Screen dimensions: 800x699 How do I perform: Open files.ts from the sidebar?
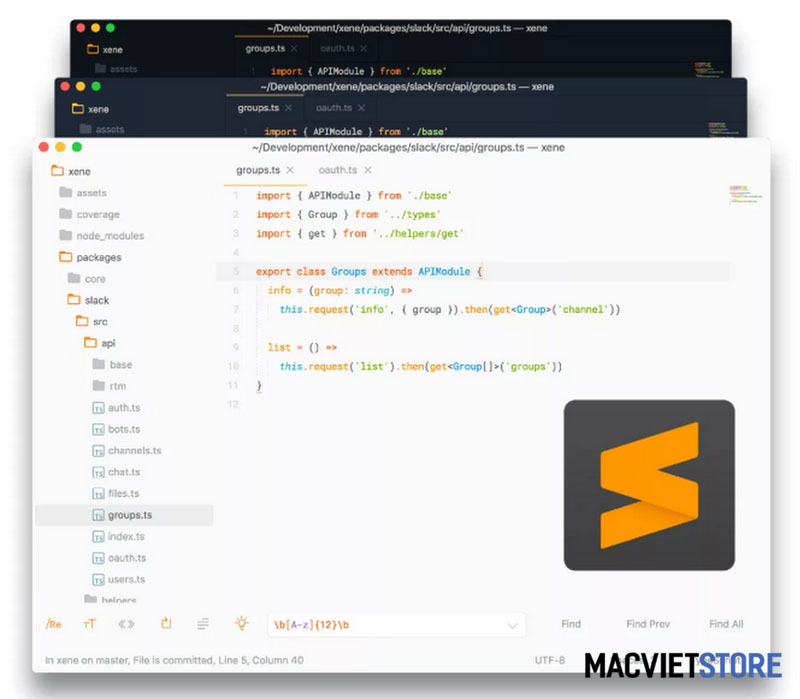116,493
